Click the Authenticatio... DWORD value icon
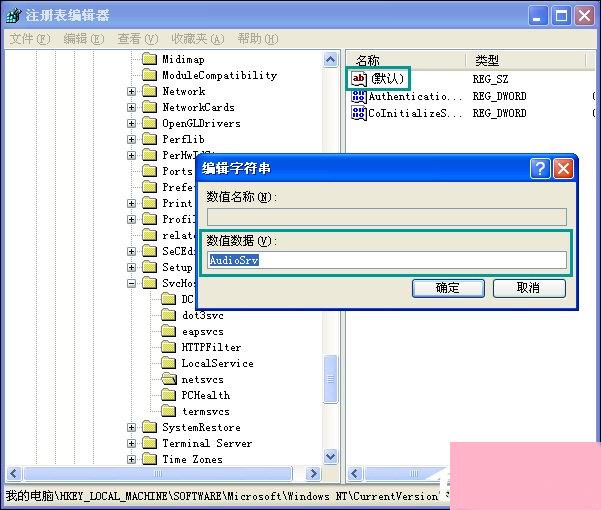 359,96
